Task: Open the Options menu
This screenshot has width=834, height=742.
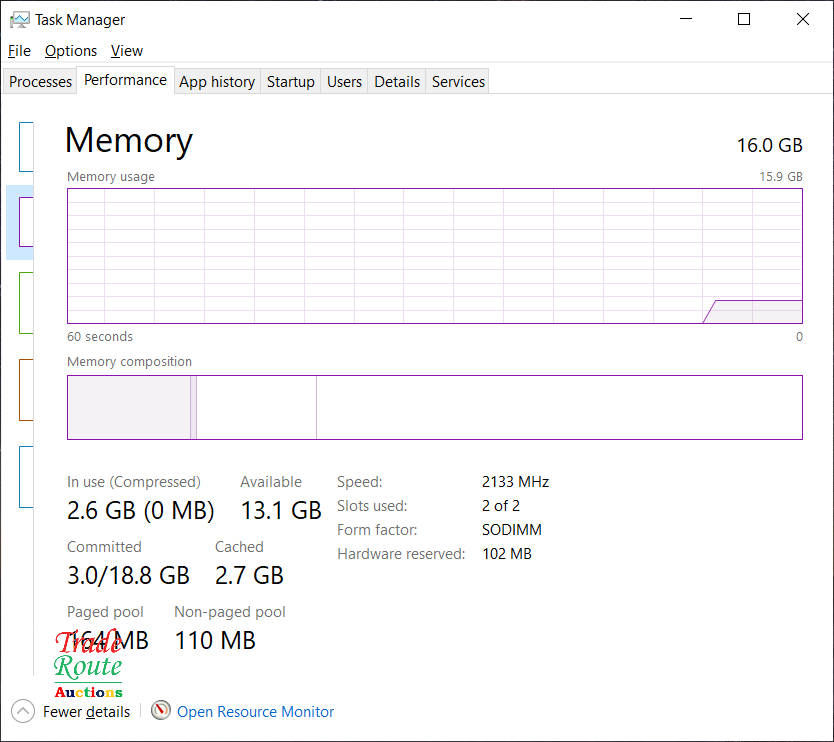Action: [71, 51]
